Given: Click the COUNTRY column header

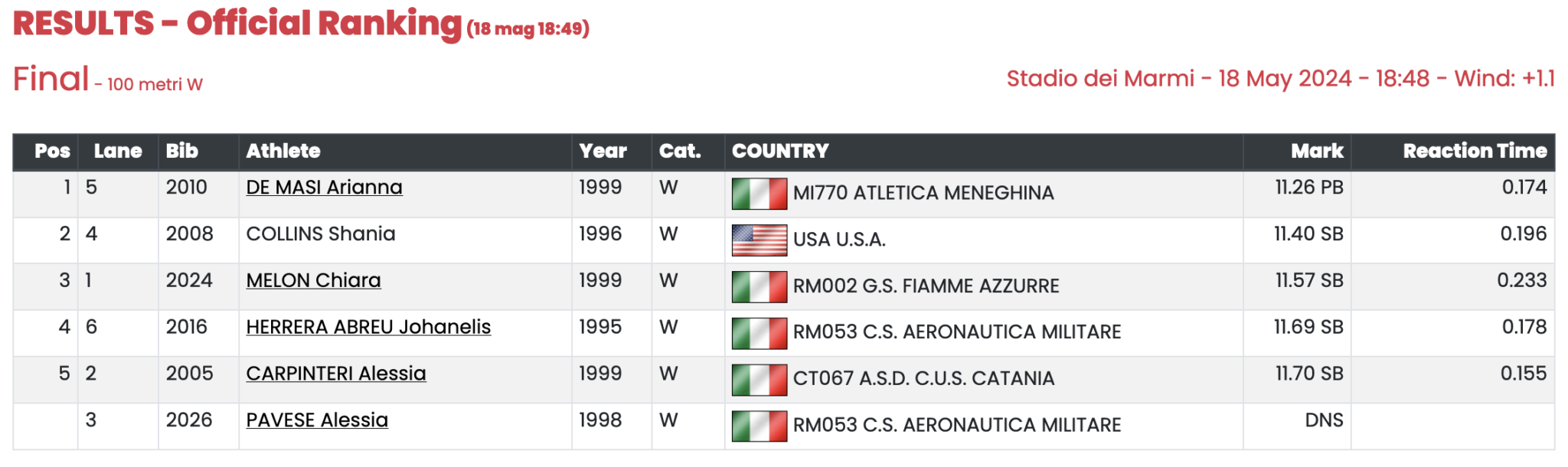Looking at the screenshot, I should click(x=780, y=151).
